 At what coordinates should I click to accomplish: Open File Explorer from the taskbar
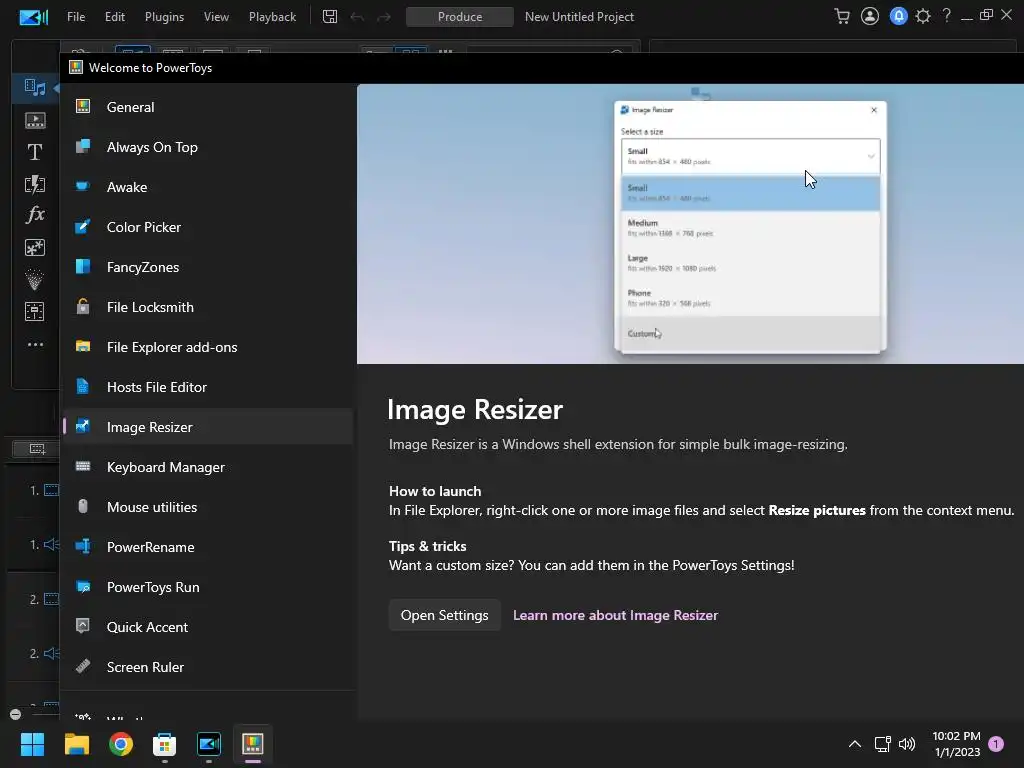point(76,744)
